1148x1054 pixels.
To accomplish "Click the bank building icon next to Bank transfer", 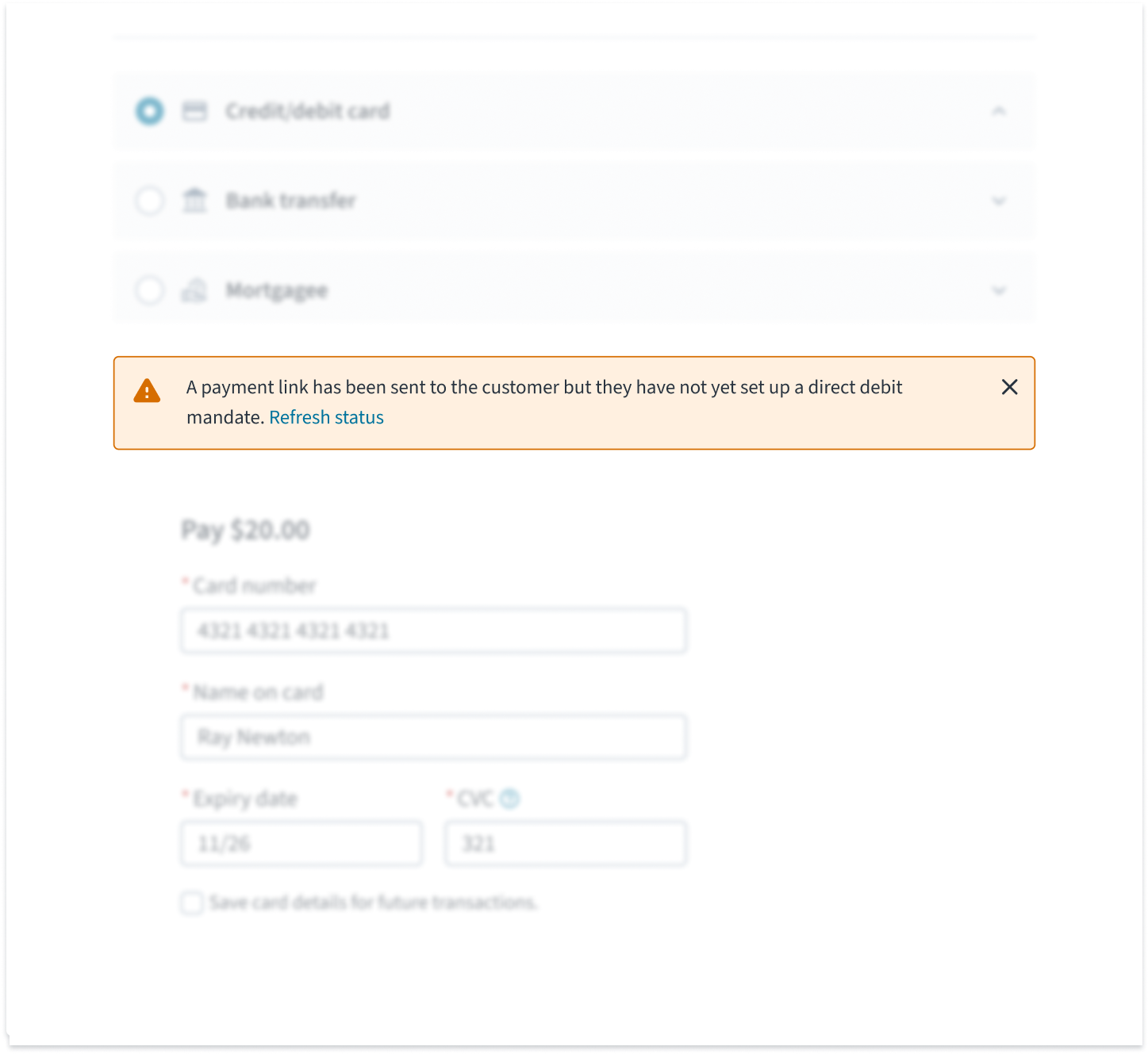I will (x=194, y=201).
